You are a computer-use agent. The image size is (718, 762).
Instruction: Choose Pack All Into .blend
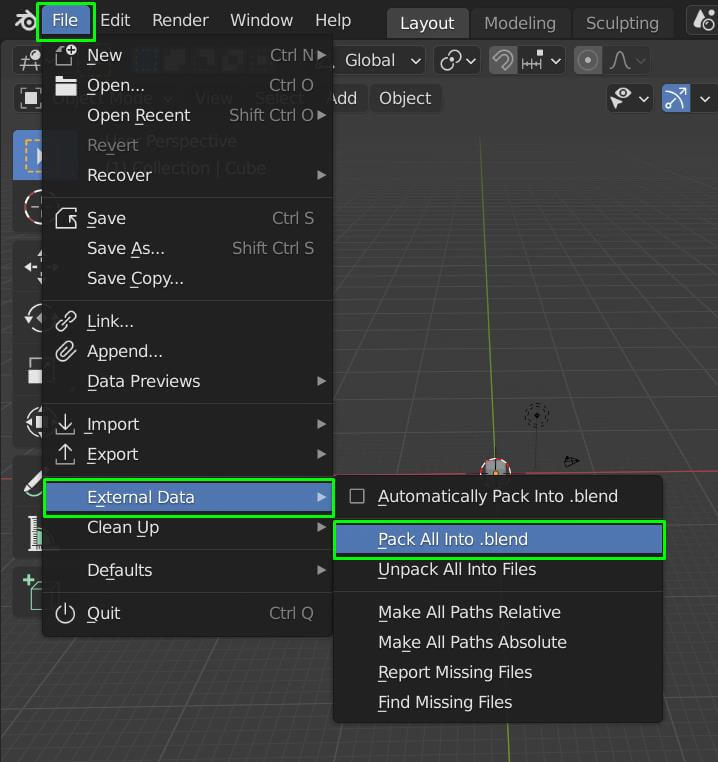pyautogui.click(x=453, y=539)
